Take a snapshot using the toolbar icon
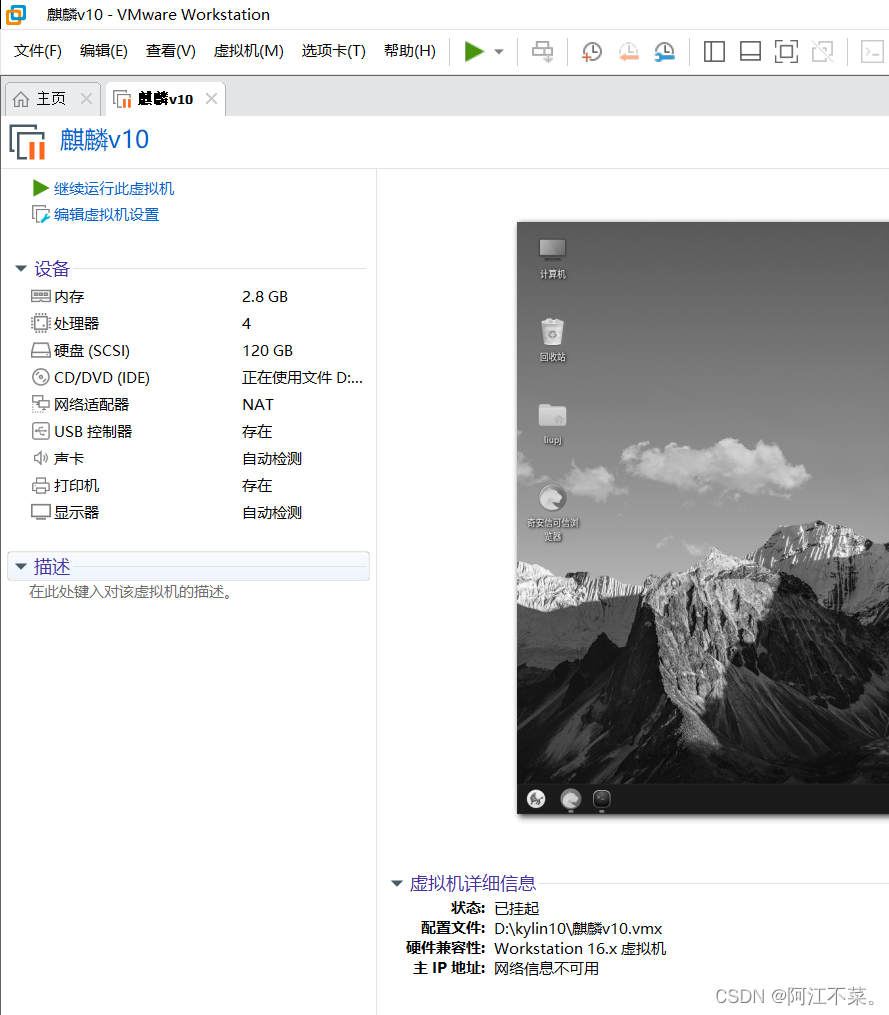 pos(591,51)
